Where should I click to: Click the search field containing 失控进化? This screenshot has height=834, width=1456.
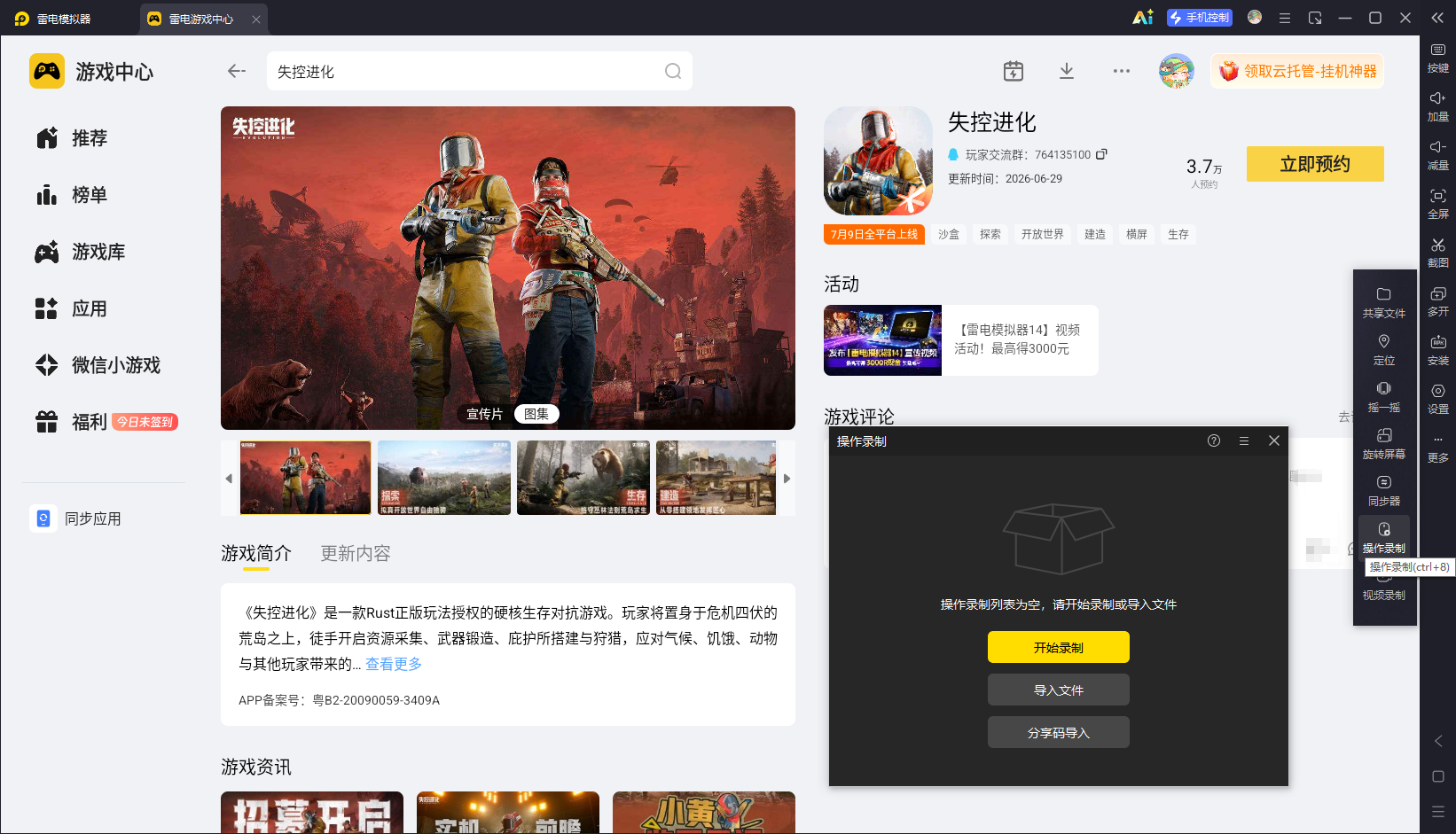[x=480, y=71]
